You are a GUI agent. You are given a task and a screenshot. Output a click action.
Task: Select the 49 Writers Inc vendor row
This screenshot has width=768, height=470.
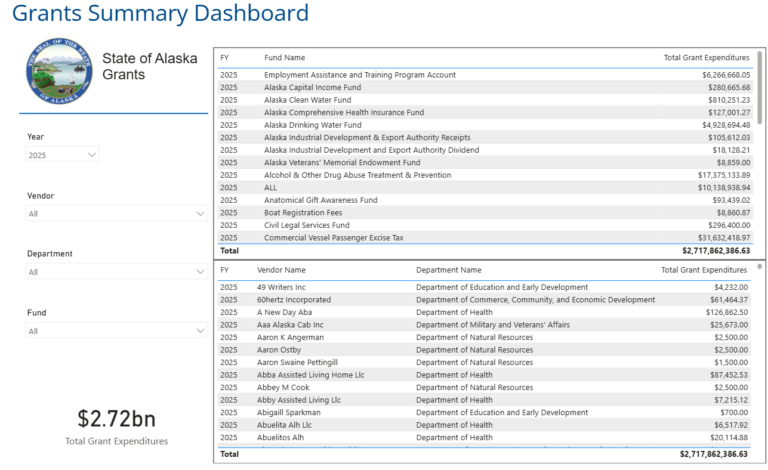485,287
